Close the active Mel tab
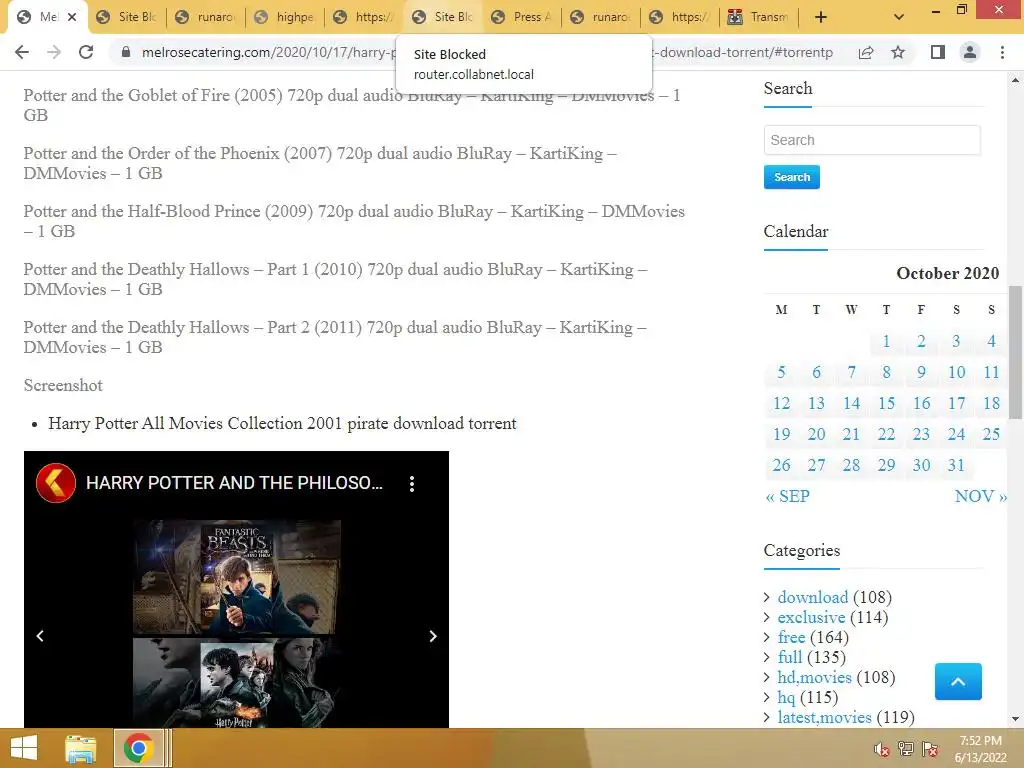Image resolution: width=1024 pixels, height=768 pixels. point(72,17)
